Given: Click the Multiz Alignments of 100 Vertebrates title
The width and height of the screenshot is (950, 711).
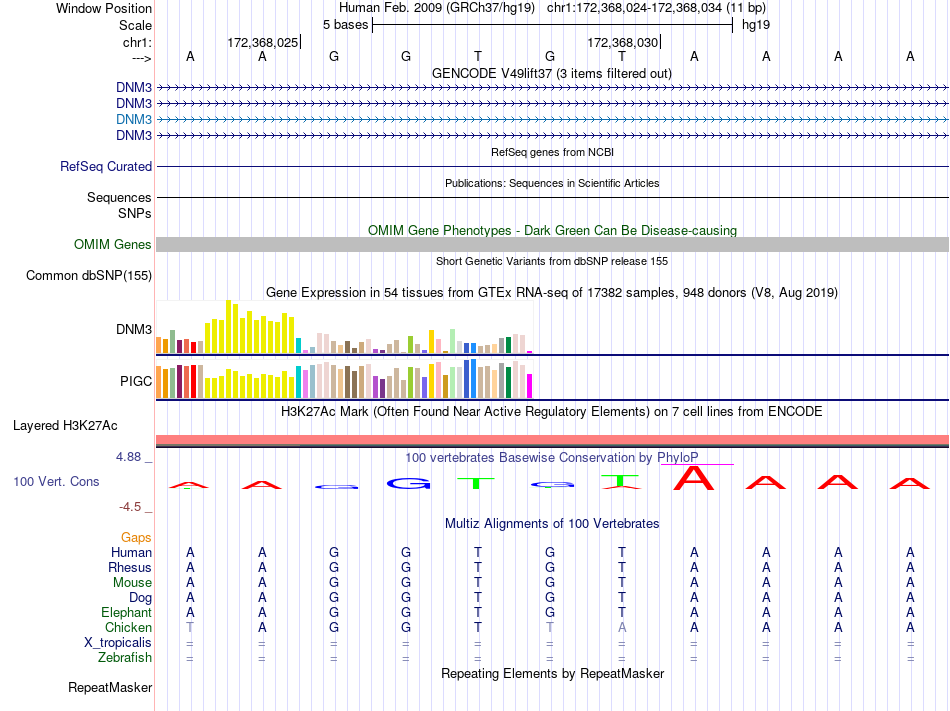Looking at the screenshot, I should click(x=552, y=524).
